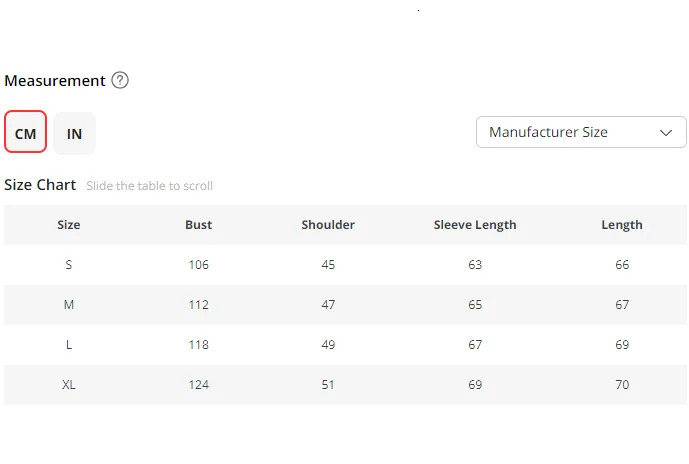Click the shoulder value 47
This screenshot has width=689, height=464.
(x=328, y=305)
